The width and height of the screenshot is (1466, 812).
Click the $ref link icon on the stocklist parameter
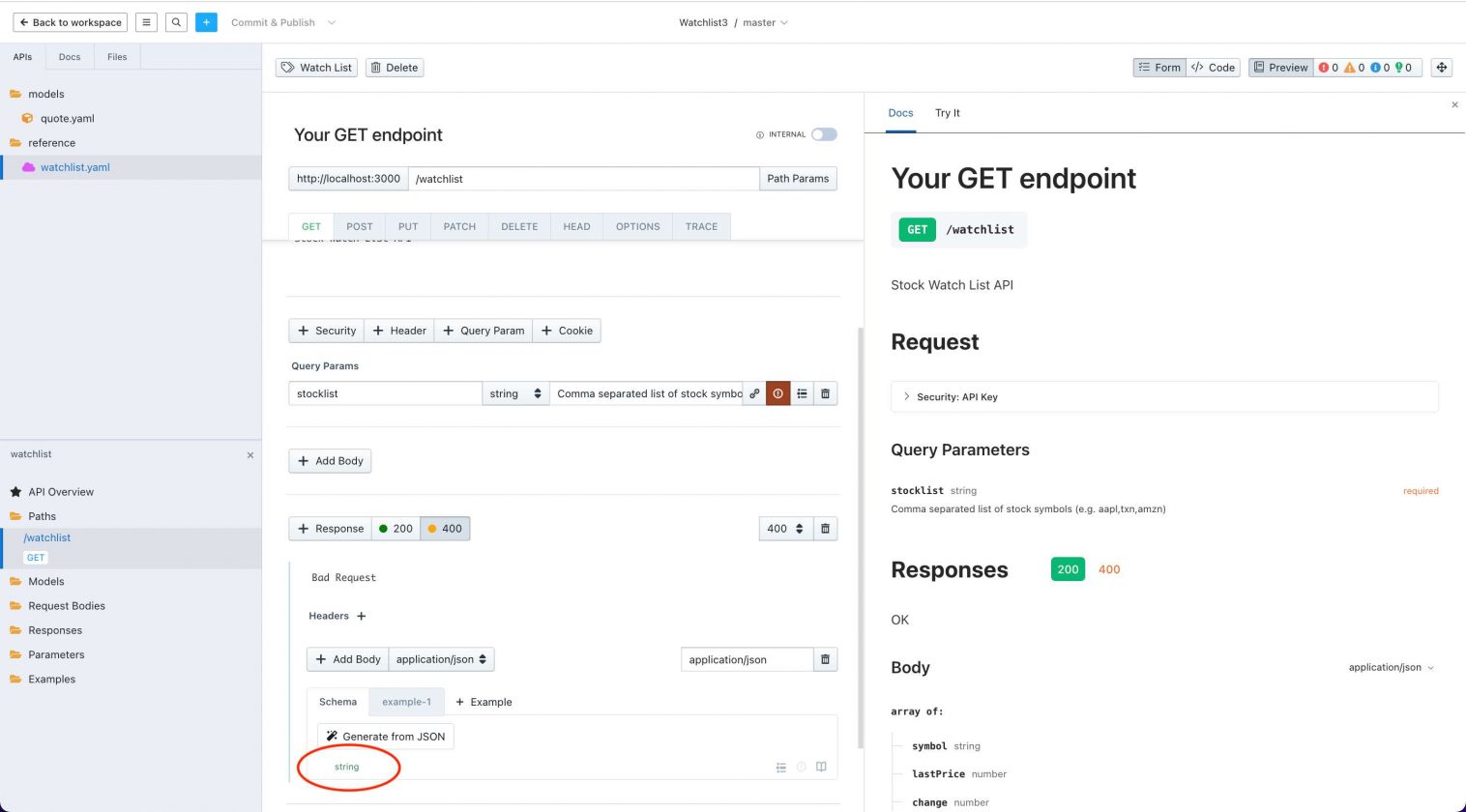tap(755, 393)
